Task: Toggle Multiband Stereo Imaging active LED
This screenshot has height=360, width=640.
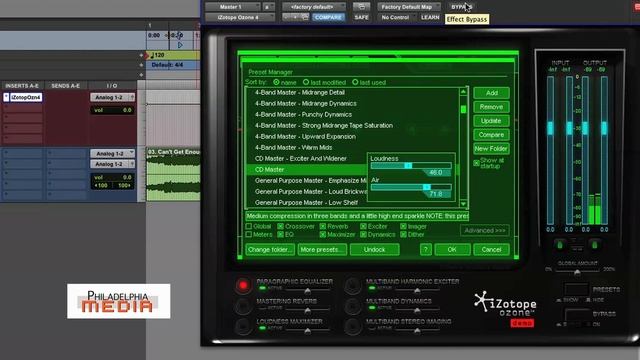Action: (x=371, y=328)
